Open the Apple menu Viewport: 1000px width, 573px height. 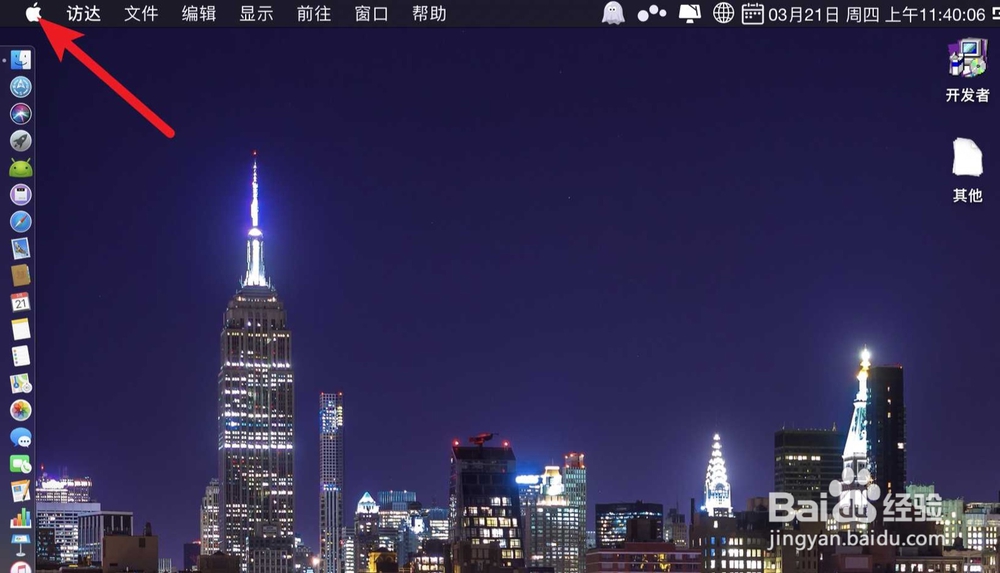click(33, 12)
